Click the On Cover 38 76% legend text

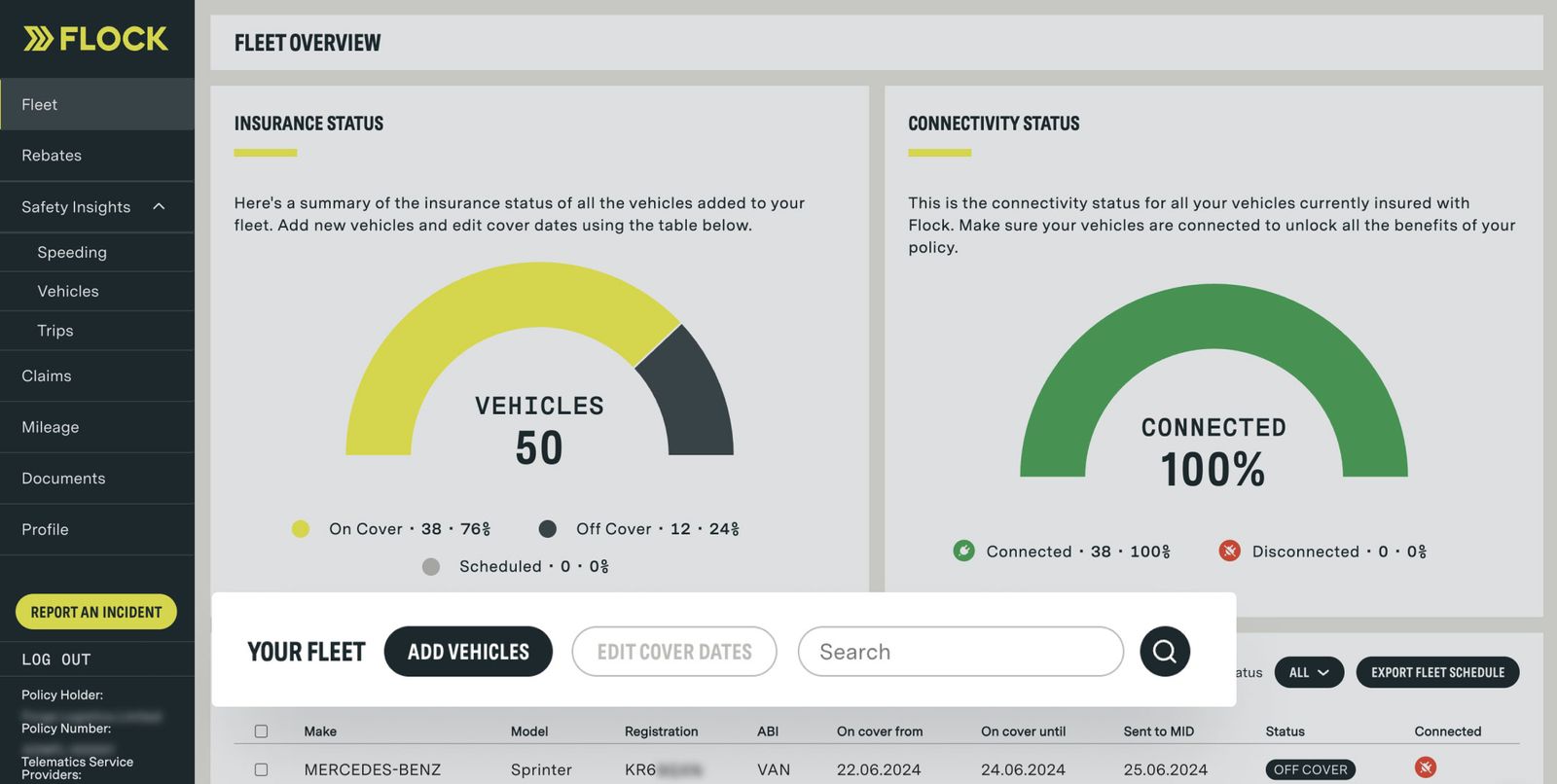click(410, 529)
